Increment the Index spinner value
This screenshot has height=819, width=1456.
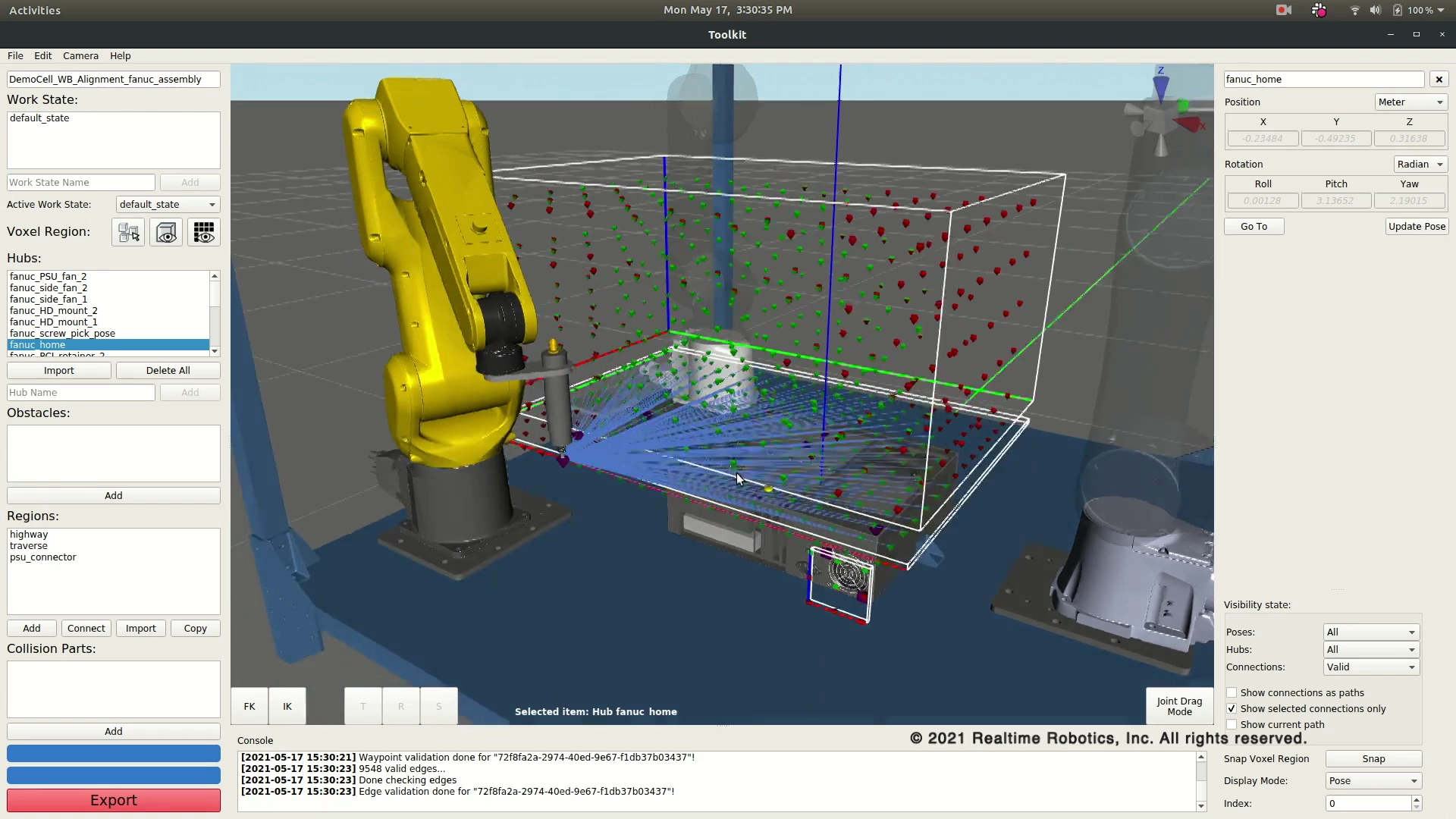point(1416,799)
